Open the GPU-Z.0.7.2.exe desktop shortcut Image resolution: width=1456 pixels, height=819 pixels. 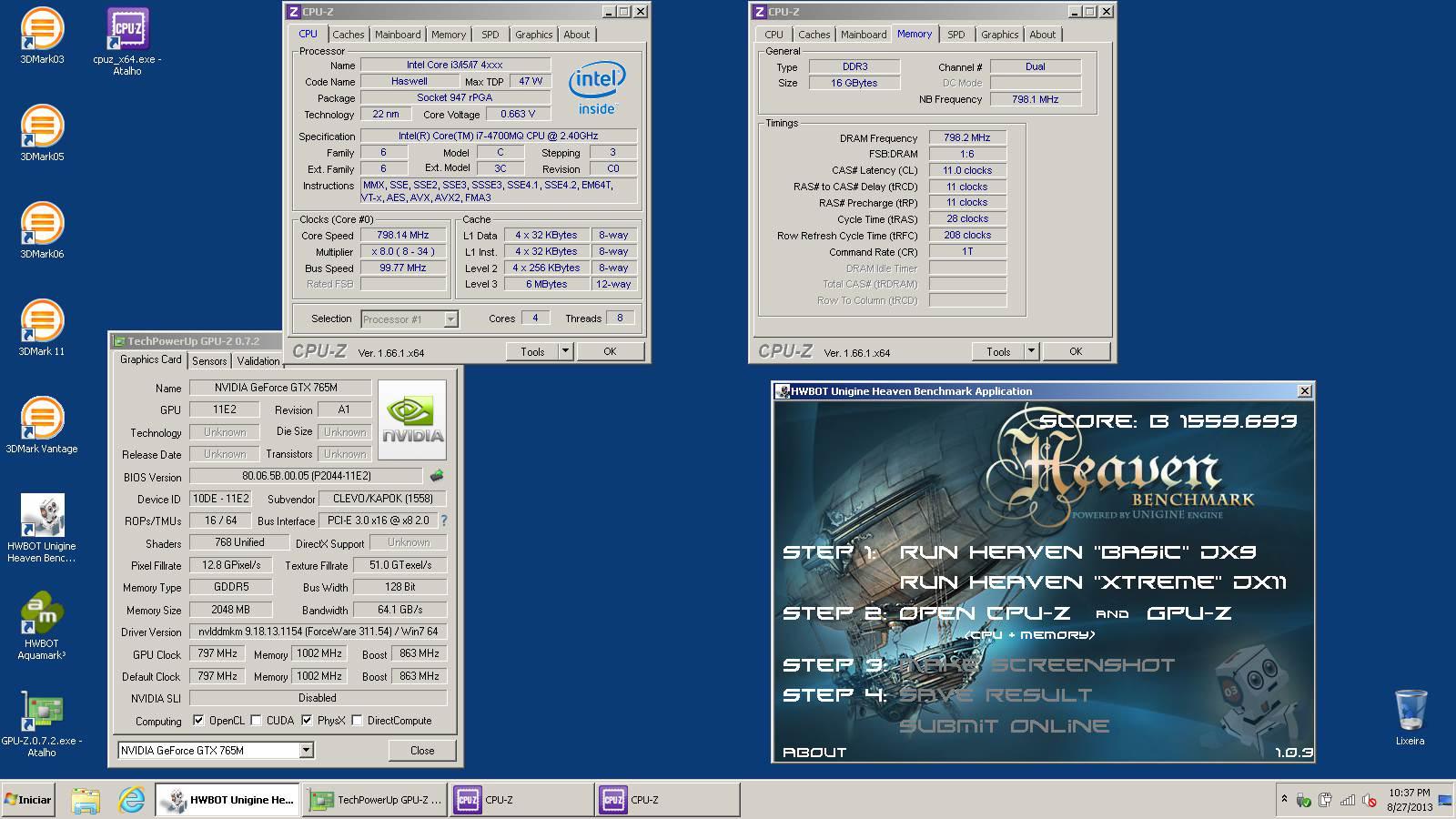[x=42, y=723]
